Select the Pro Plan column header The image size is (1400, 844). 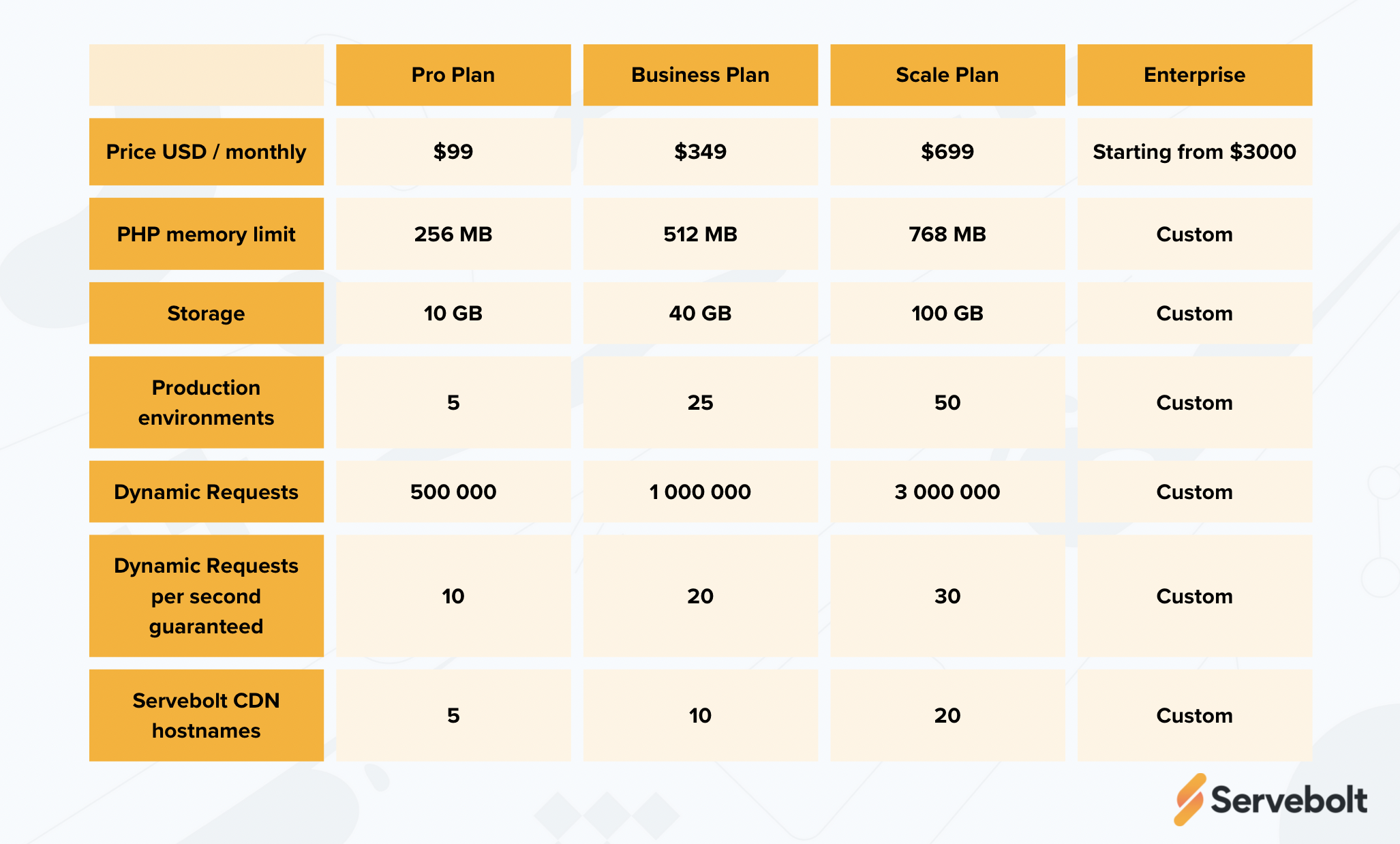coord(453,75)
